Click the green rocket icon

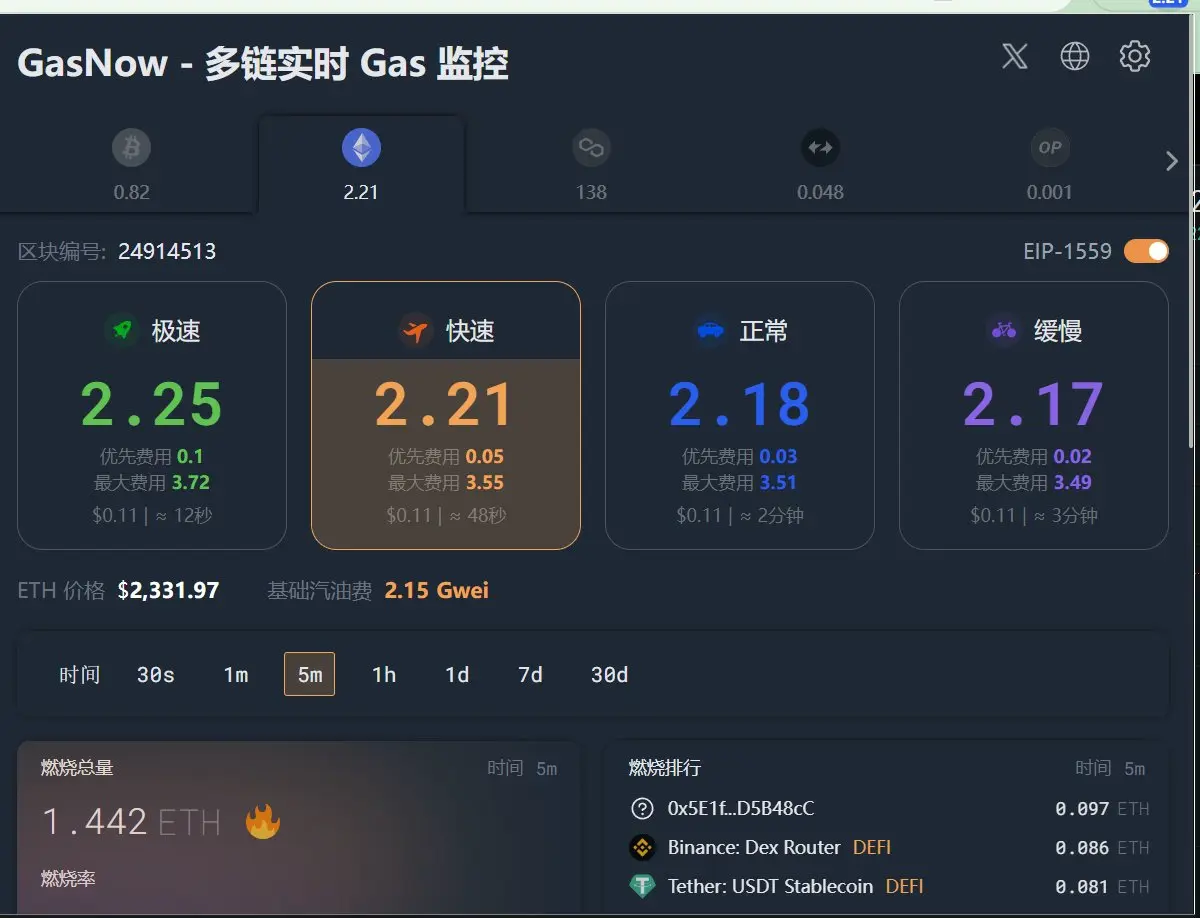click(123, 330)
